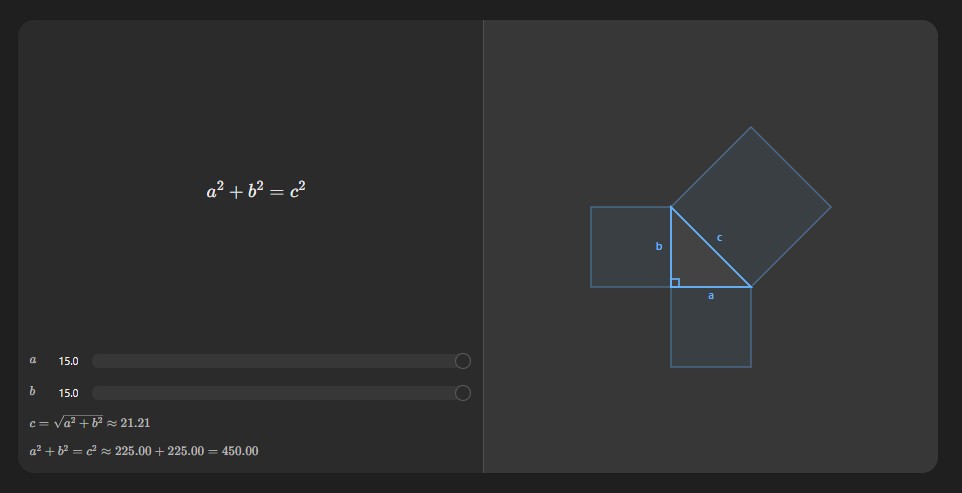The width and height of the screenshot is (962, 493).
Task: Click the triangle side label b
Action: (x=659, y=246)
